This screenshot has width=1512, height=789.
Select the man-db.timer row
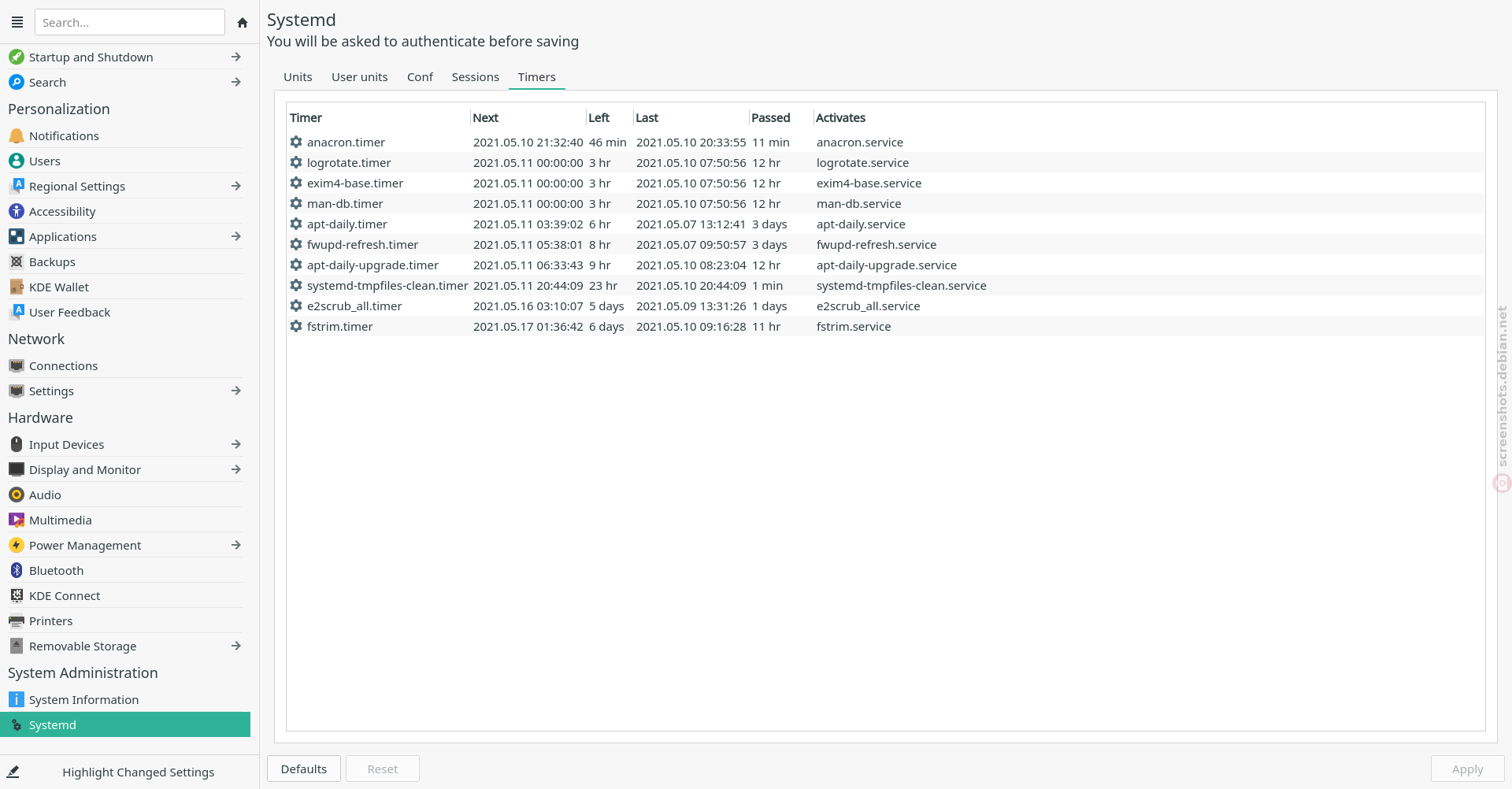coord(886,203)
